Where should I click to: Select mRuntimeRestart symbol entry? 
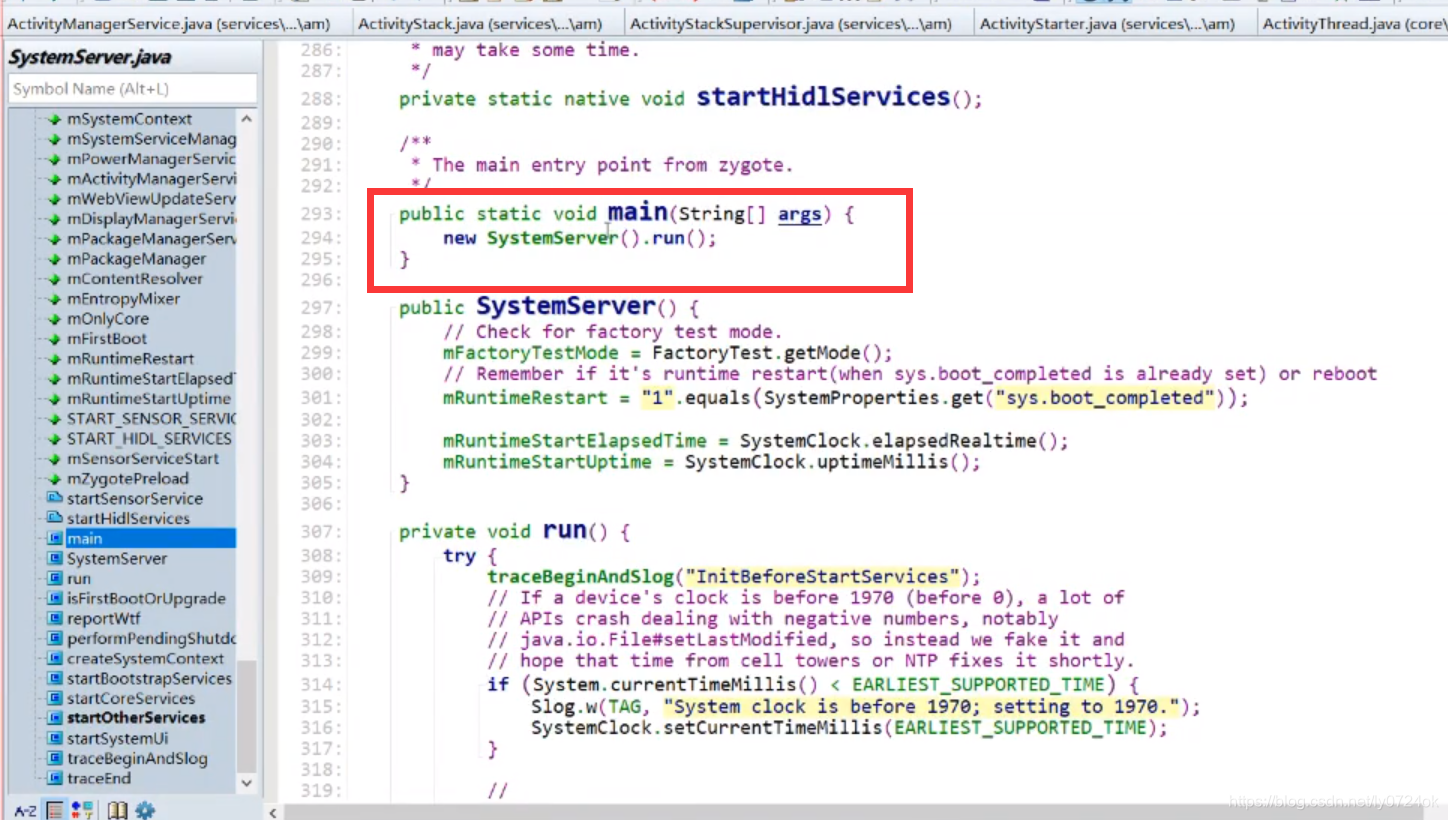(131, 359)
